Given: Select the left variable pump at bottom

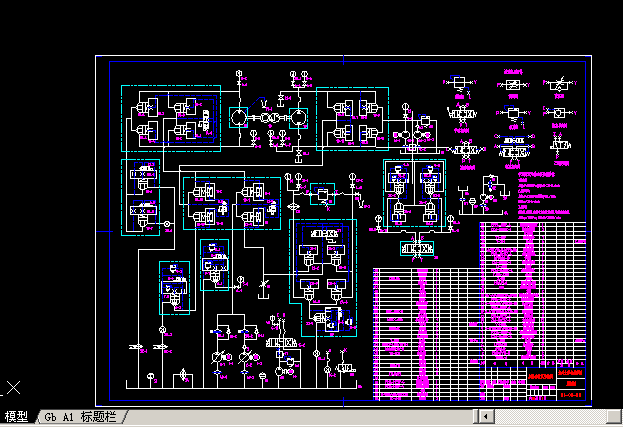Looking at the screenshot, I should 218,357.
